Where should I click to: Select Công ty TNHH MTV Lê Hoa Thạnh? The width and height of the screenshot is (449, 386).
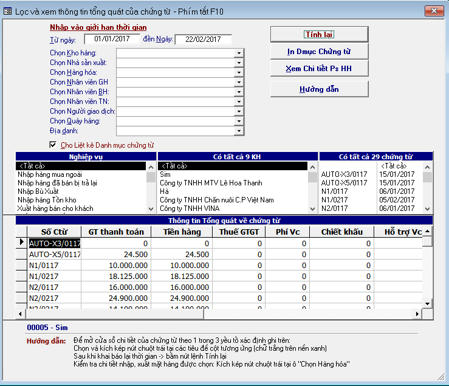point(233,183)
